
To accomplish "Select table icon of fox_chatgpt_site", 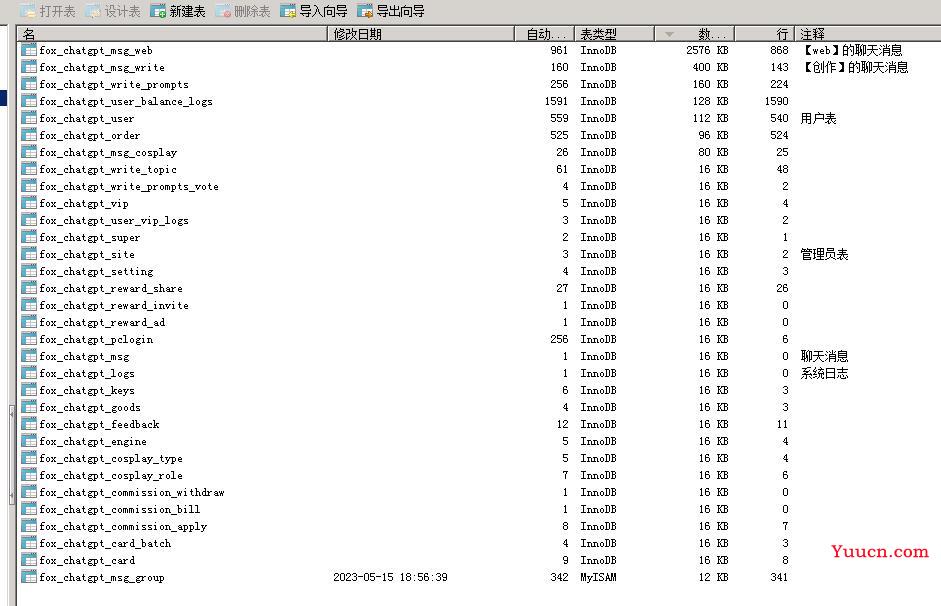I will (x=29, y=254).
